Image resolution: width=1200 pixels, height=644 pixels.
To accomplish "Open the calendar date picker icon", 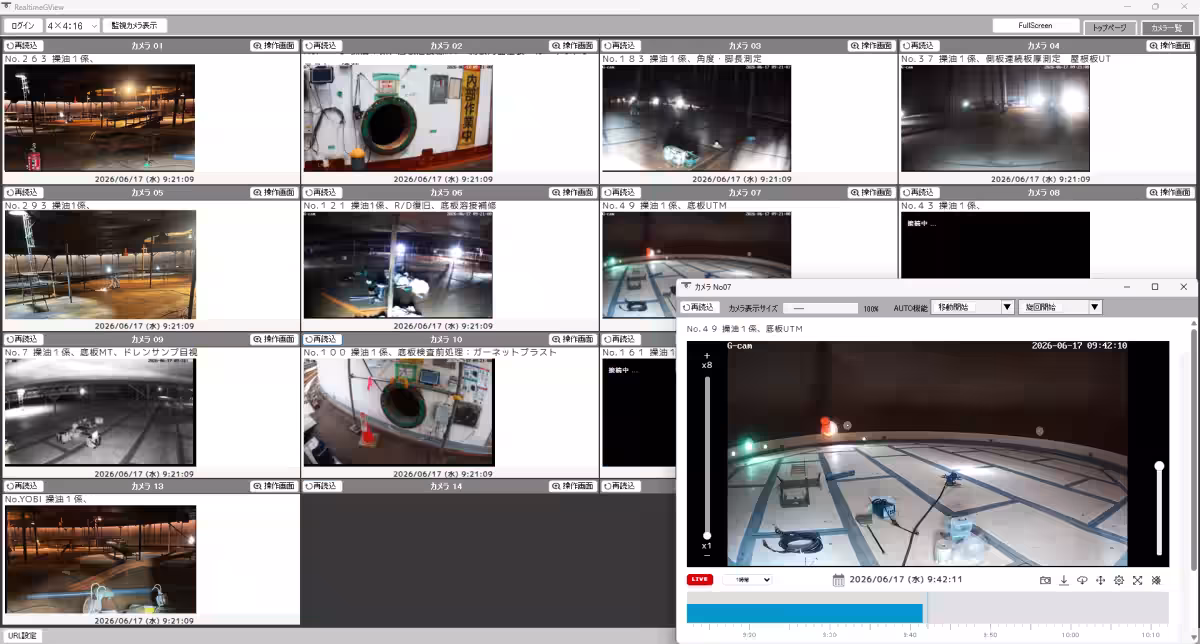I will click(838, 580).
